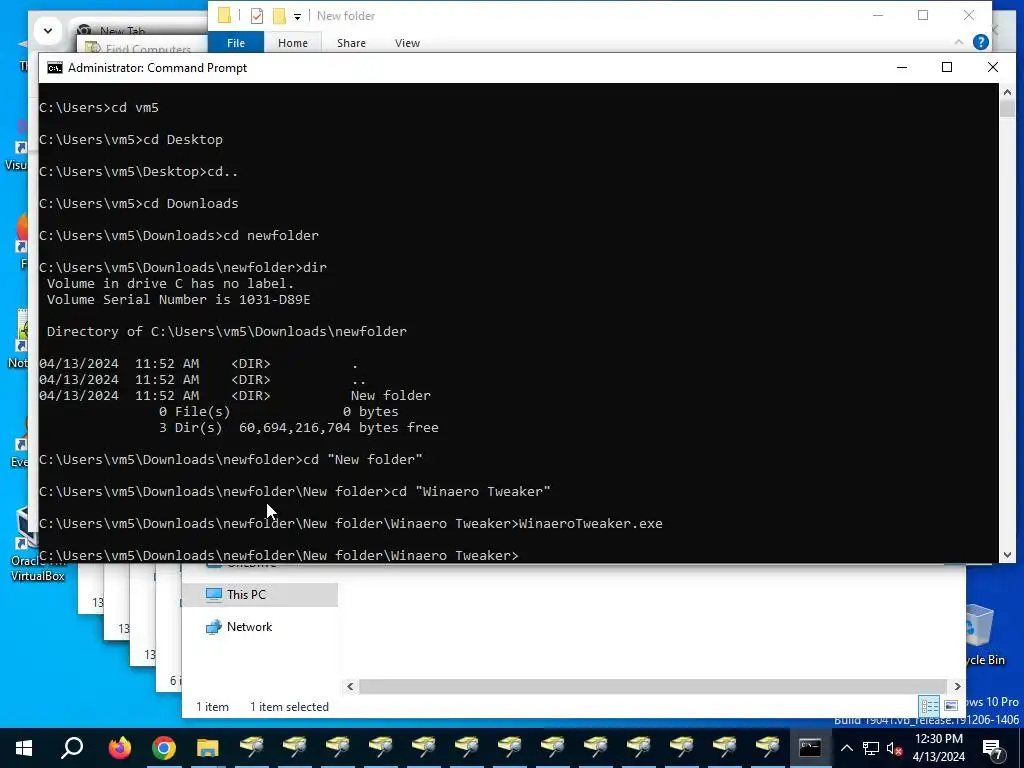This screenshot has height=768, width=1024.
Task: Open File Explorer help icon
Action: (x=980, y=42)
